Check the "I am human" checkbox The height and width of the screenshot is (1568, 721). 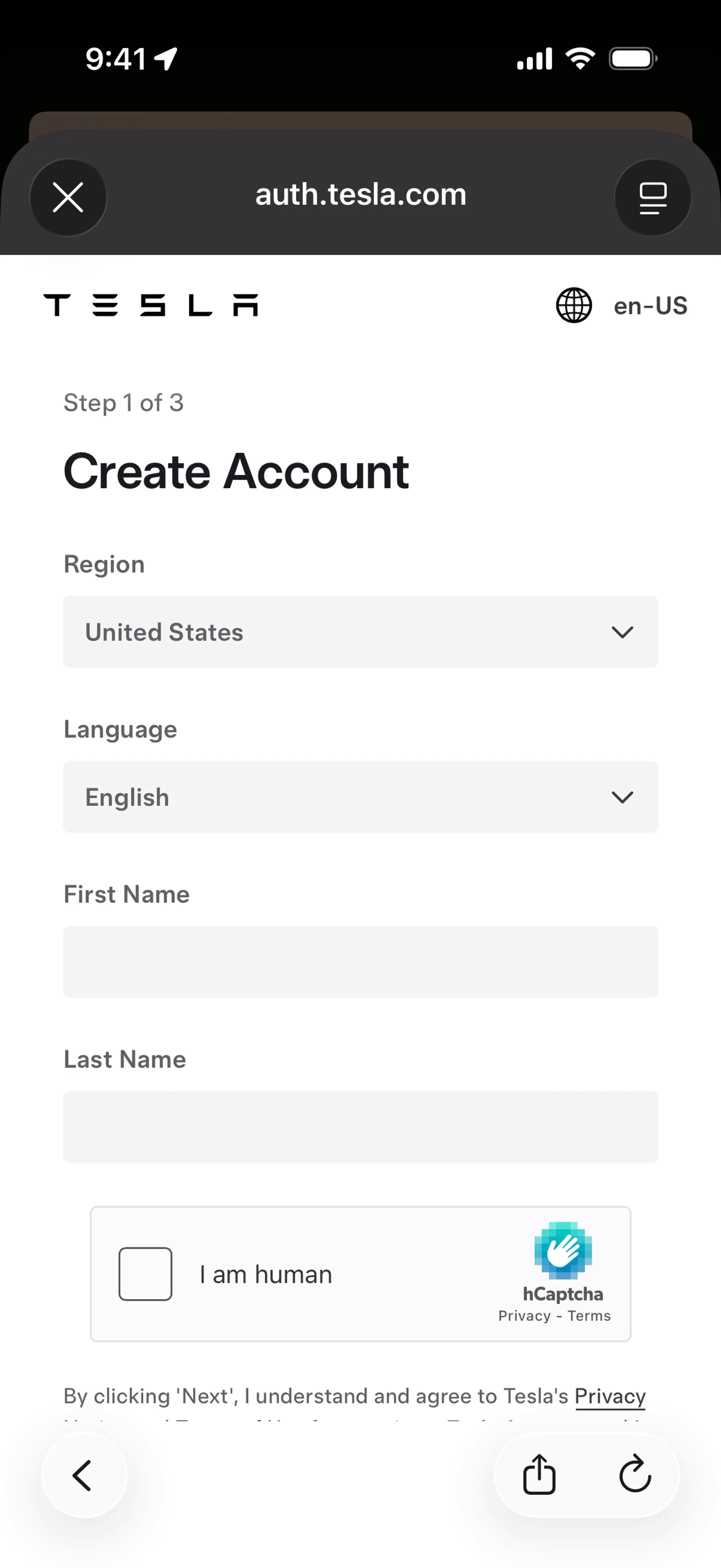click(145, 1274)
